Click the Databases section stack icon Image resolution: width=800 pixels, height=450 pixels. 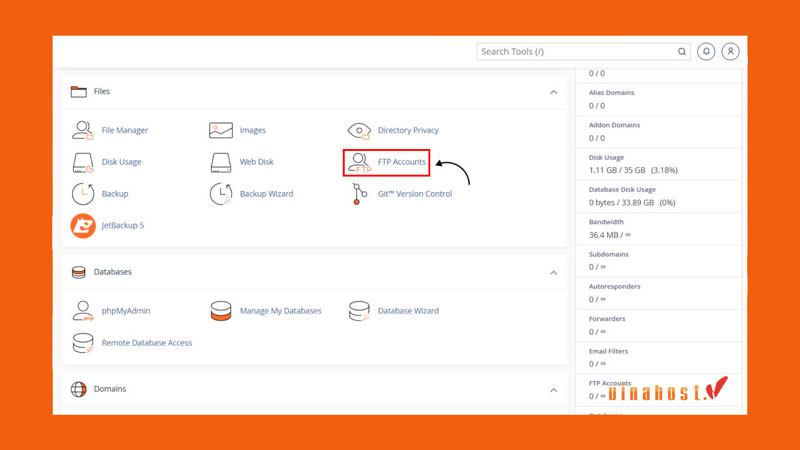click(x=79, y=272)
